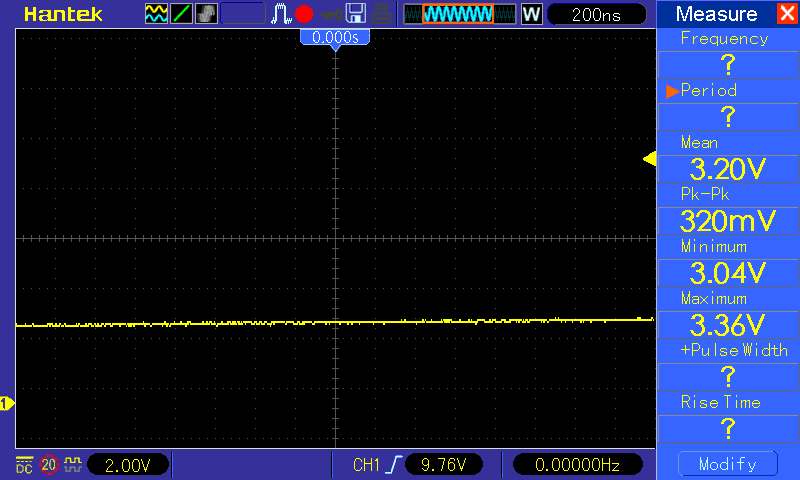Click the yellow trigger level arrow marker
Screen dimensions: 800x480
(x=649, y=159)
